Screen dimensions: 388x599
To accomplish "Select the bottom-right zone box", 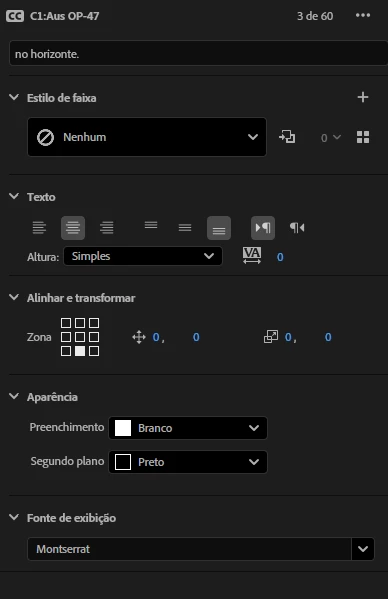I will click(x=94, y=351).
